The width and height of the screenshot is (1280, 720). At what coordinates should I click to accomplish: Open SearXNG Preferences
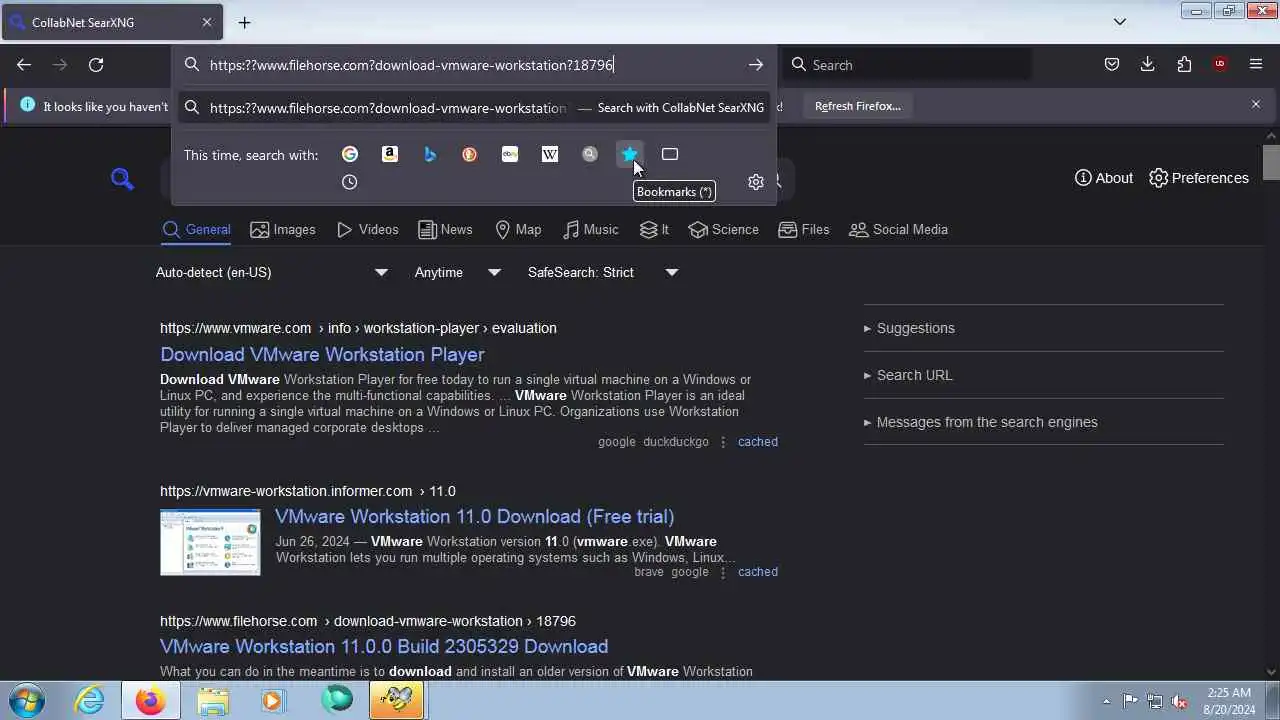(1199, 178)
